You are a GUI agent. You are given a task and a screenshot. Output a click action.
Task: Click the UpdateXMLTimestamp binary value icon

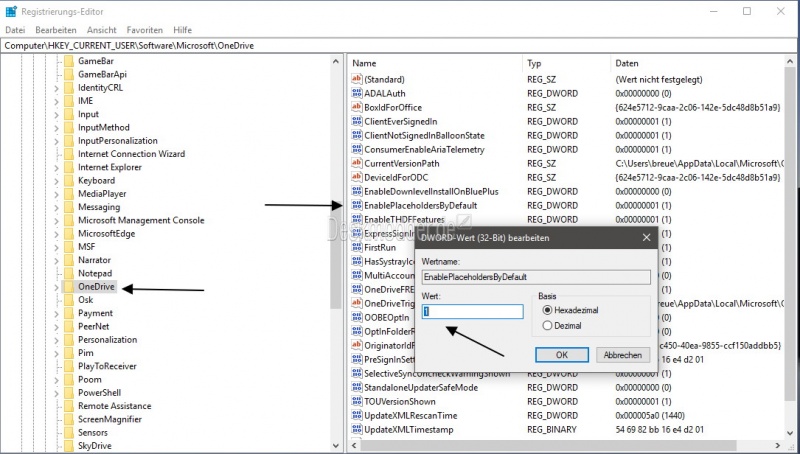(356, 429)
